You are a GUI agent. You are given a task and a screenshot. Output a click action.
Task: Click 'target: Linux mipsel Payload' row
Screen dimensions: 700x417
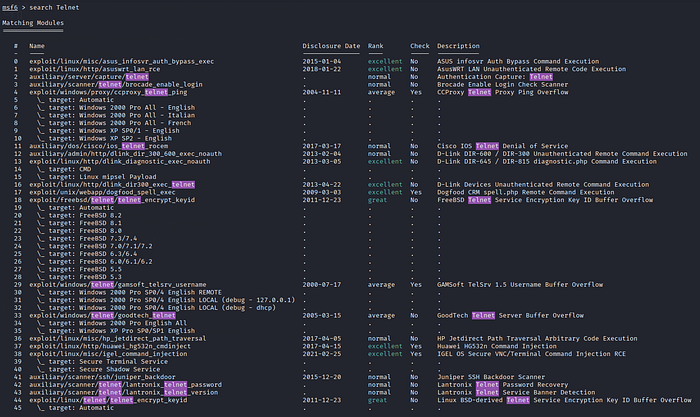[96, 177]
